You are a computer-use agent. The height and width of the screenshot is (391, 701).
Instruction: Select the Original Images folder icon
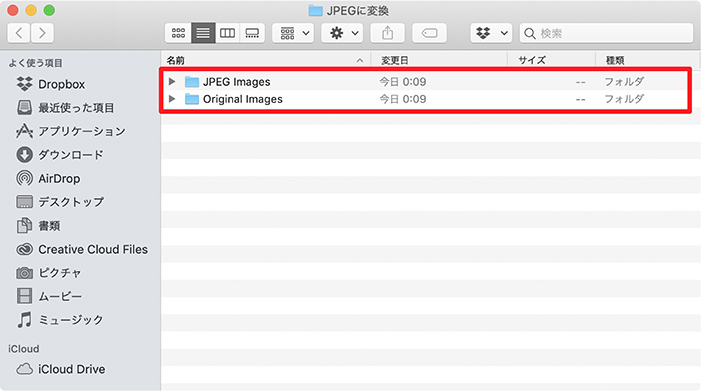coord(192,99)
